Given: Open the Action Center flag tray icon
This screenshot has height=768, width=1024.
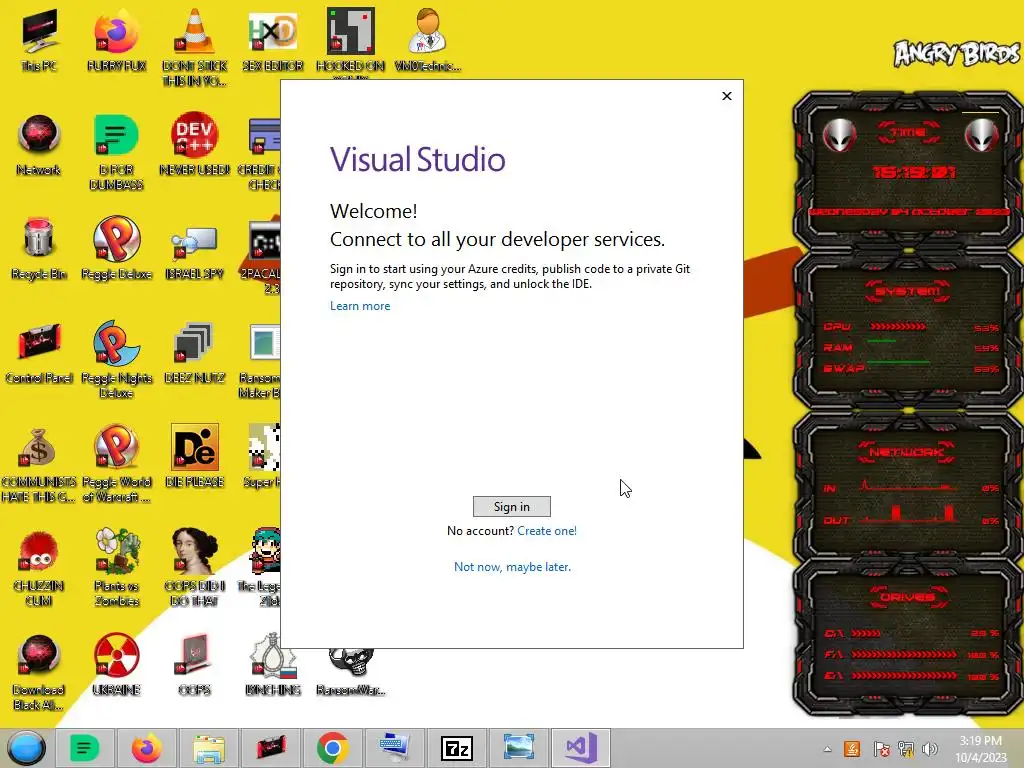Looking at the screenshot, I should 881,749.
